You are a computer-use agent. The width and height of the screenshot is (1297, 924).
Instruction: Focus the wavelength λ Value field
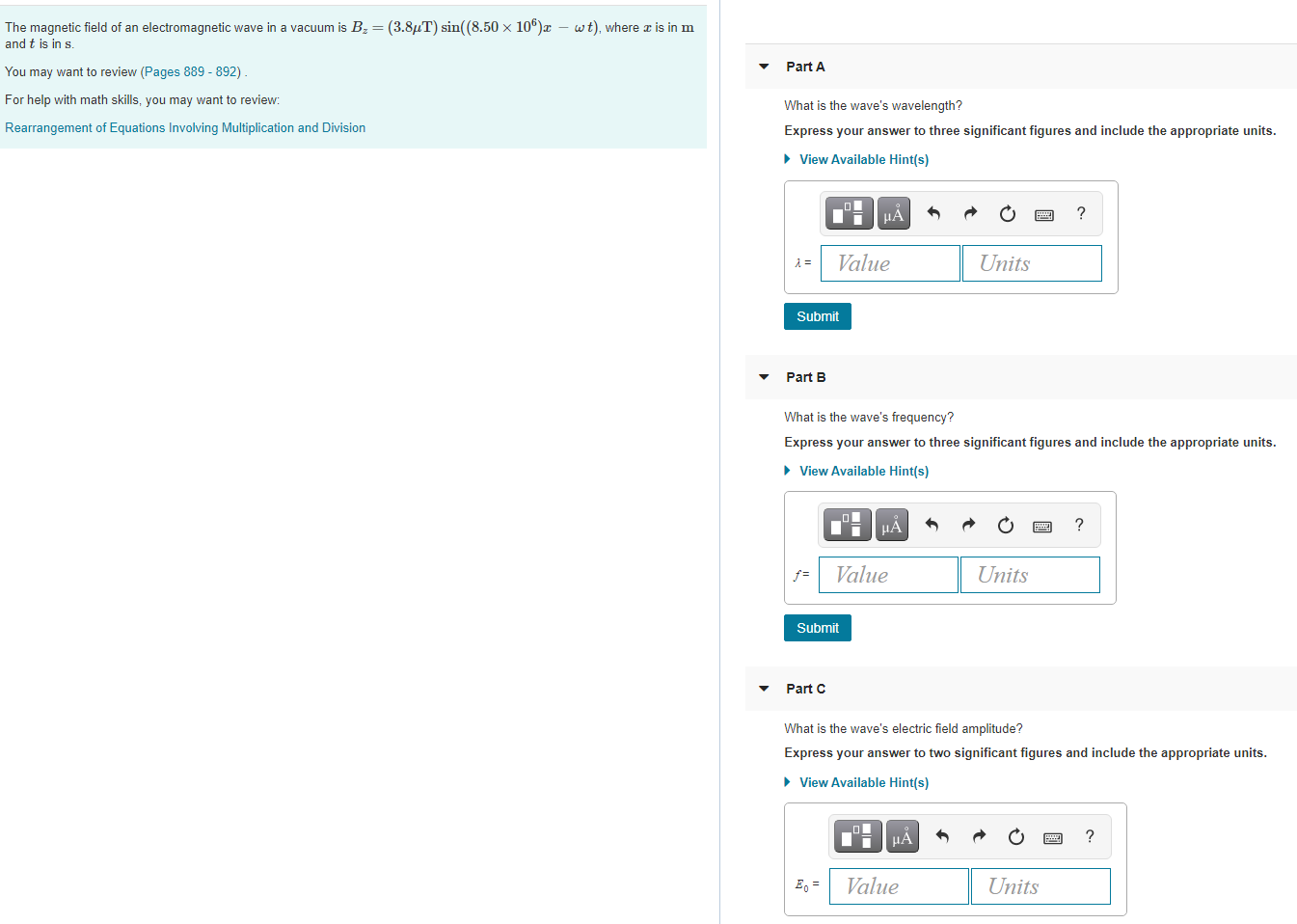[x=890, y=263]
